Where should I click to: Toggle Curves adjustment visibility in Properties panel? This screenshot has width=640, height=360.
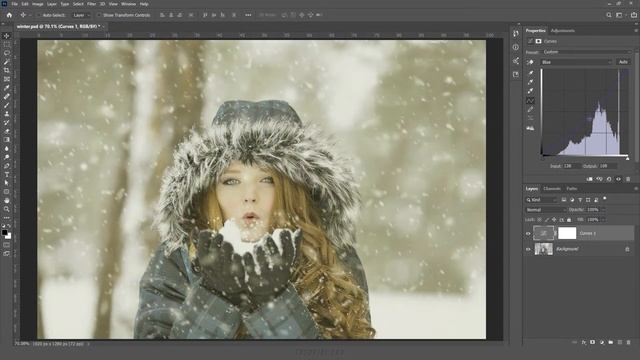click(619, 179)
